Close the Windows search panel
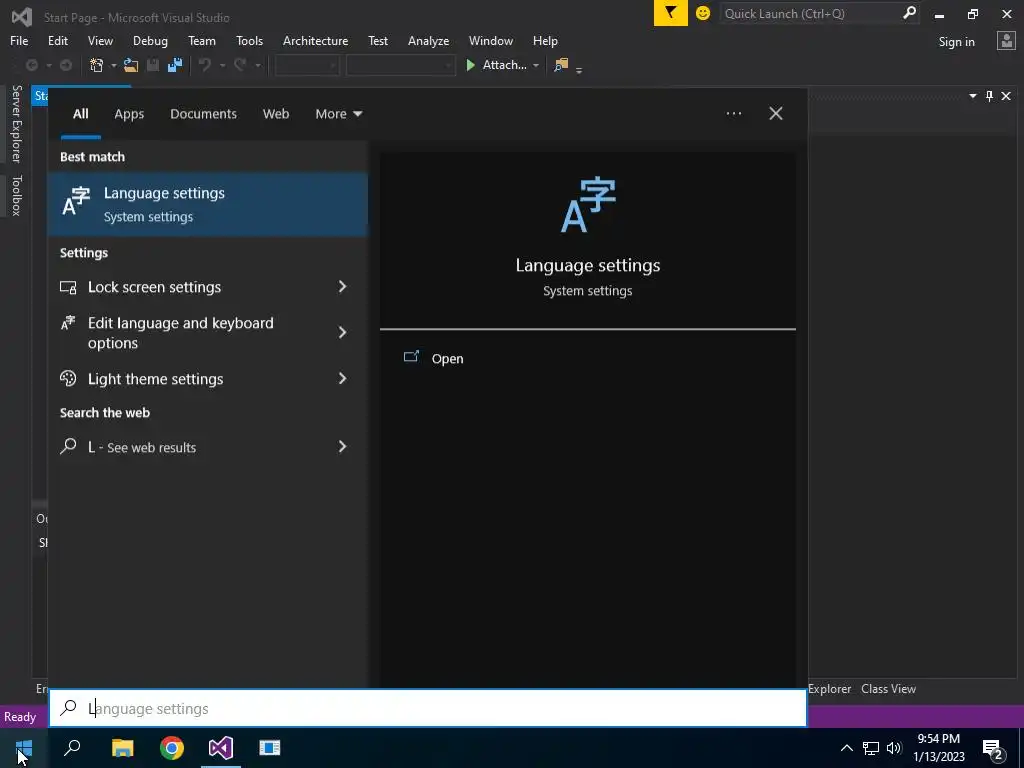This screenshot has width=1024, height=768. click(776, 114)
